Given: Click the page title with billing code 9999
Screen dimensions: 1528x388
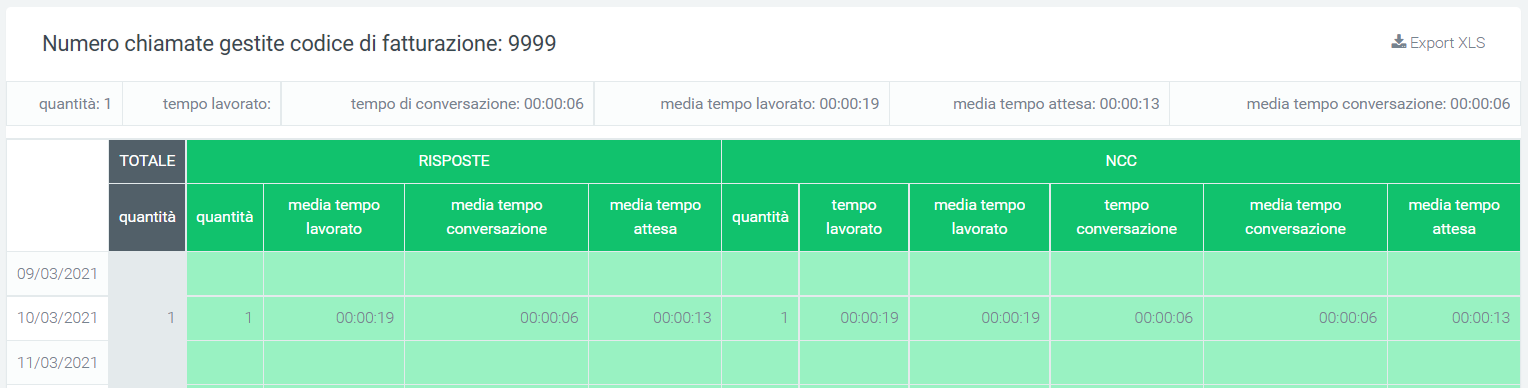Looking at the screenshot, I should pos(299,44).
